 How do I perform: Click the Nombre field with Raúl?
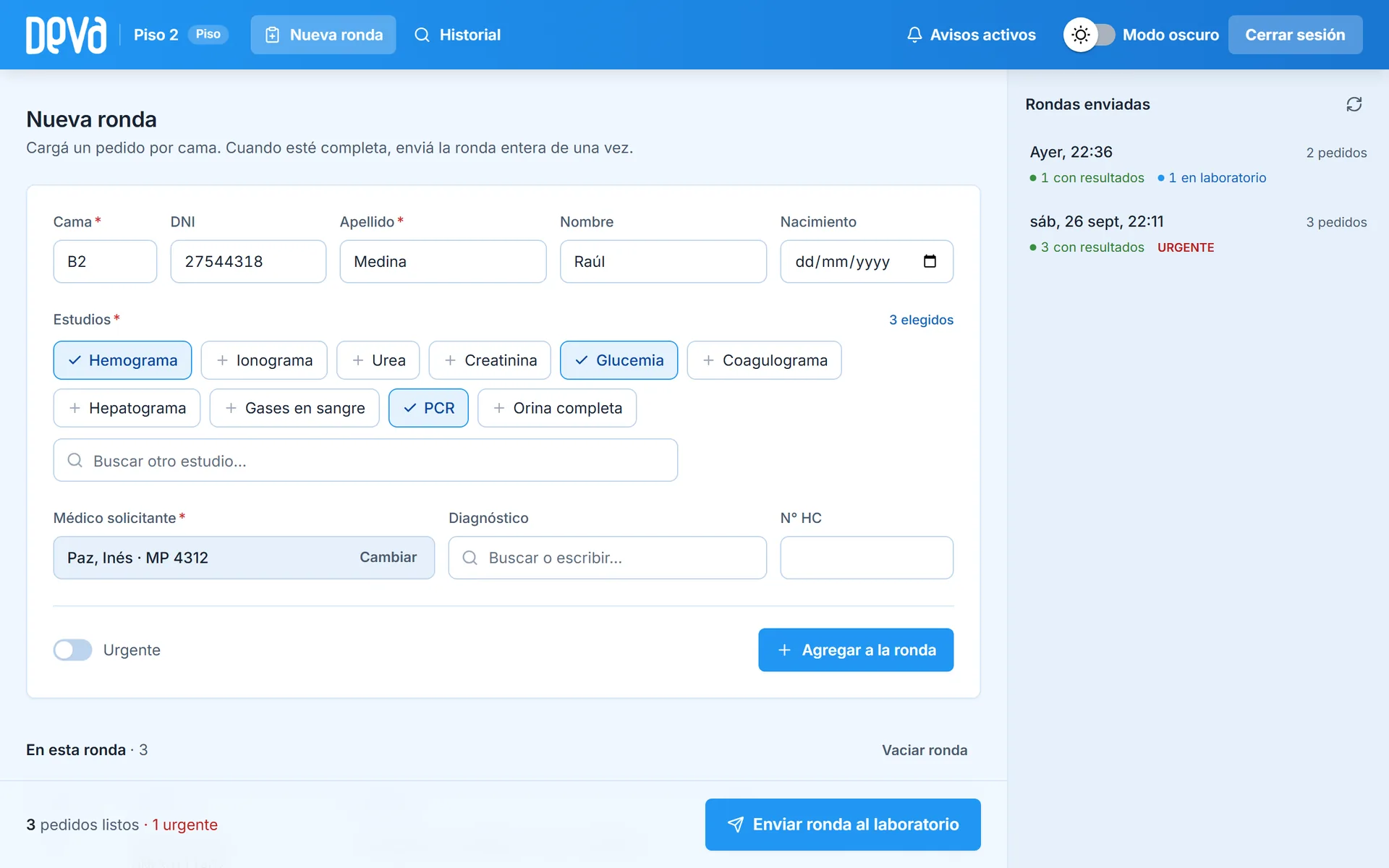(663, 261)
